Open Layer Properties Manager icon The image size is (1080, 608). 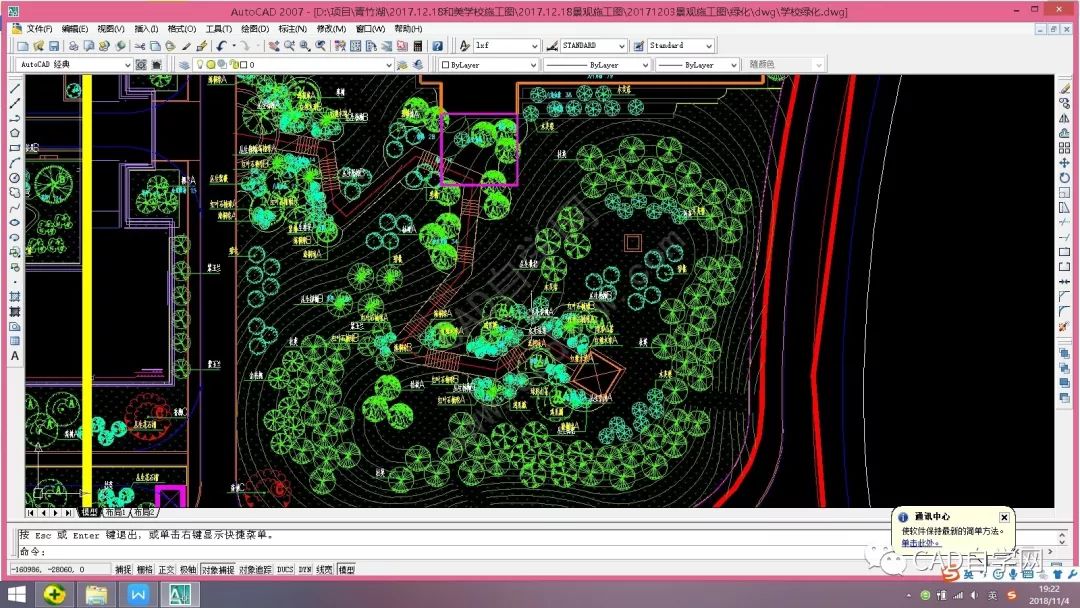184,65
